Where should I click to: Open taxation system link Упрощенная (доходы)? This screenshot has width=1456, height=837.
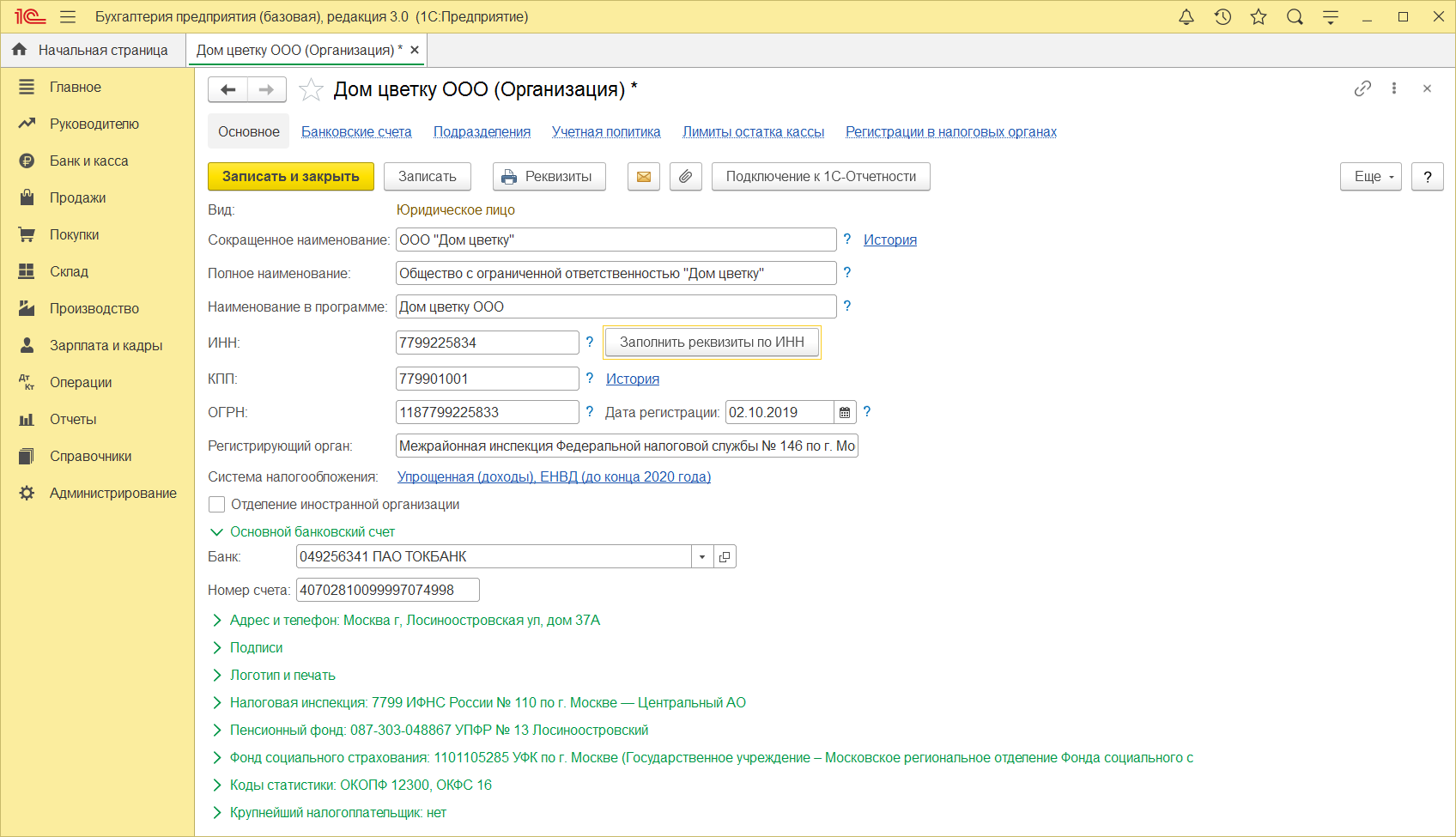[554, 477]
